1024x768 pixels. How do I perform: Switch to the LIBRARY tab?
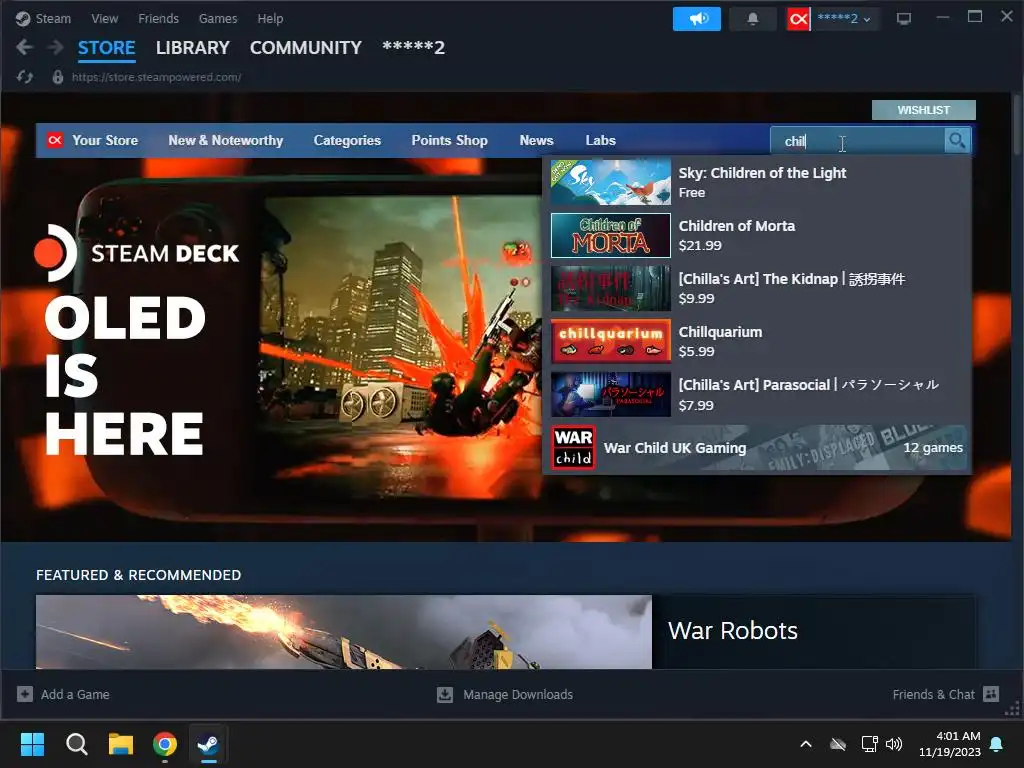tap(193, 48)
